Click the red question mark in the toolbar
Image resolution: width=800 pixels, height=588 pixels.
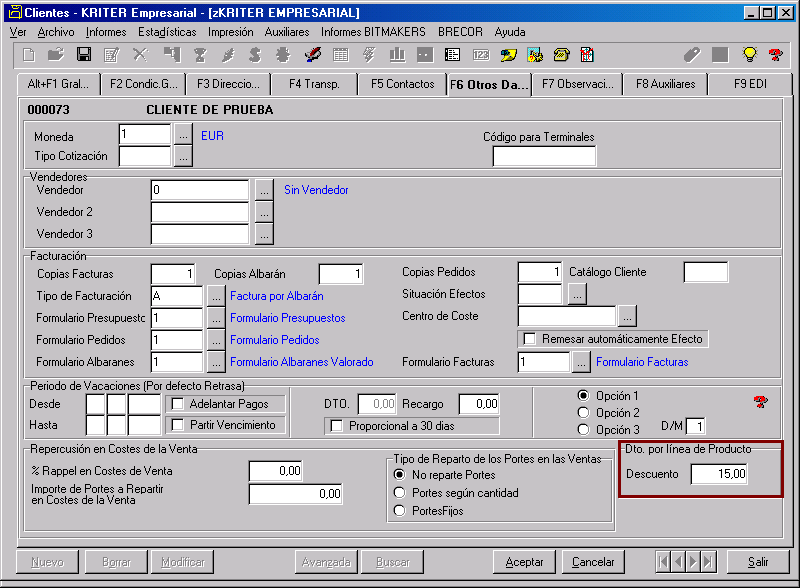point(776,55)
